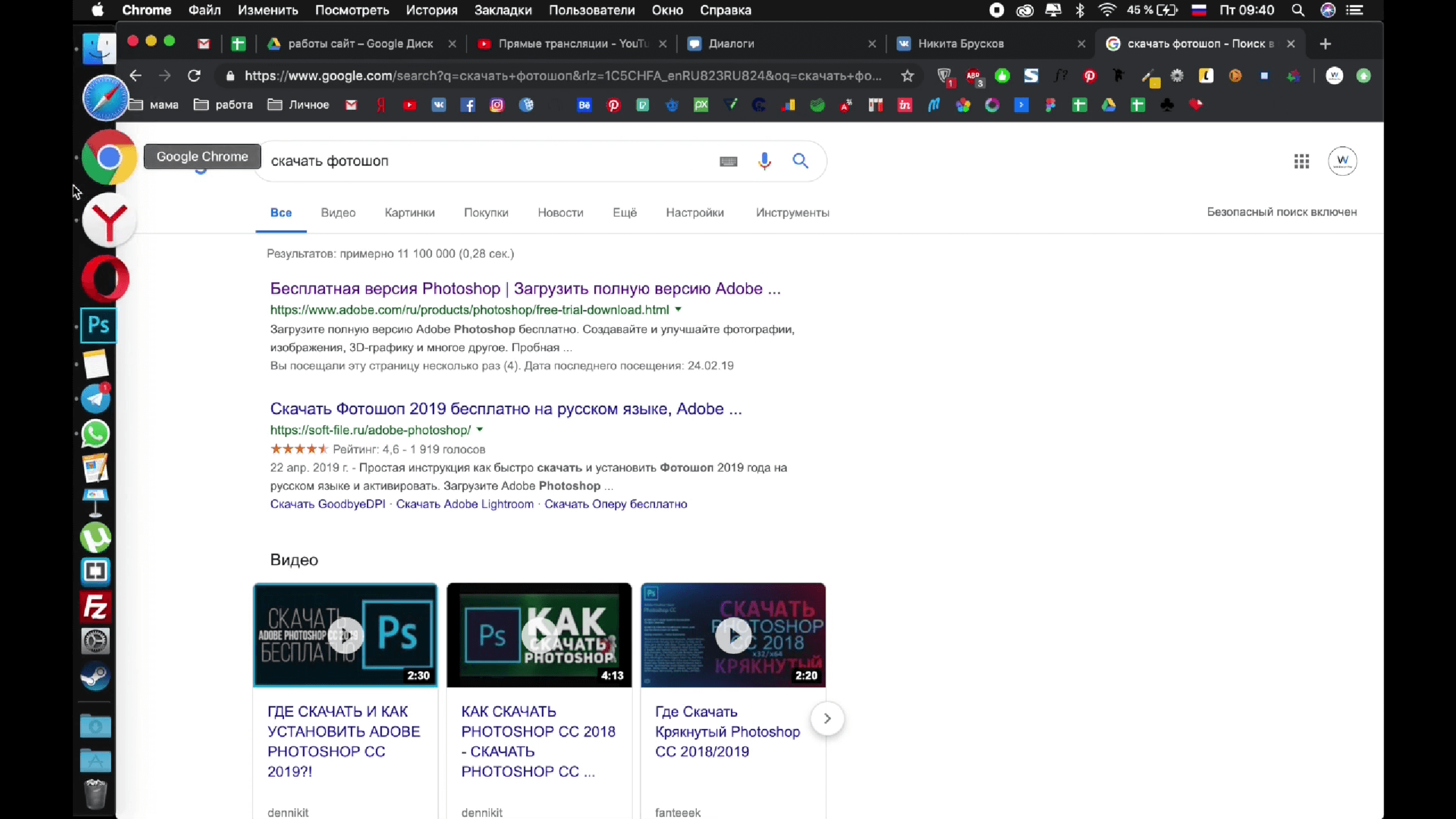The width and height of the screenshot is (1456, 819).
Task: Launch WhatsApp from the dock
Action: [x=95, y=434]
